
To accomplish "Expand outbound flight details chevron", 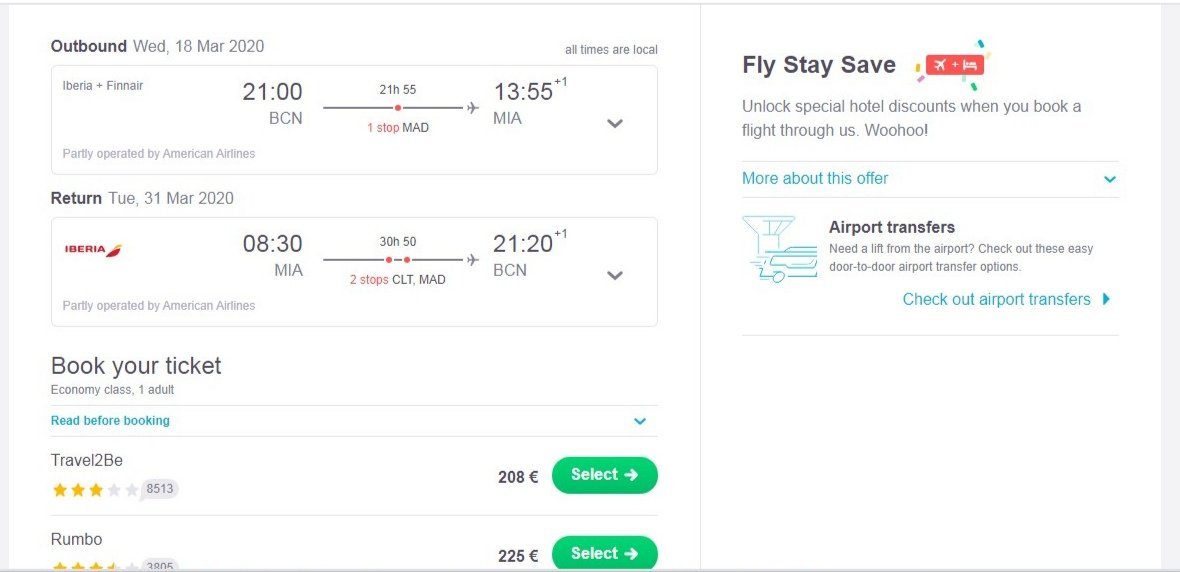I will click(x=615, y=123).
